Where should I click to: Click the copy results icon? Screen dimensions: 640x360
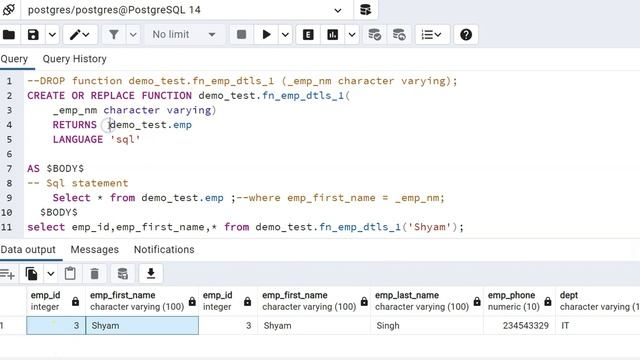[31, 273]
